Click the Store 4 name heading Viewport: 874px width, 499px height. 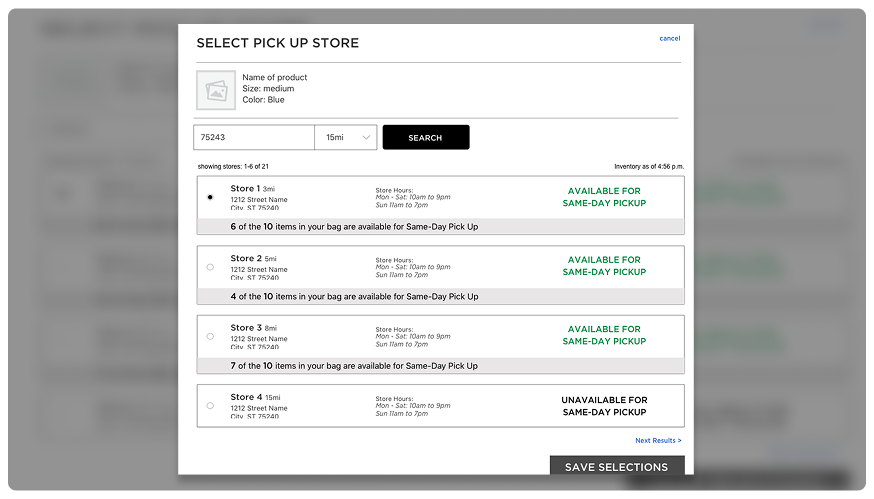[x=245, y=397]
